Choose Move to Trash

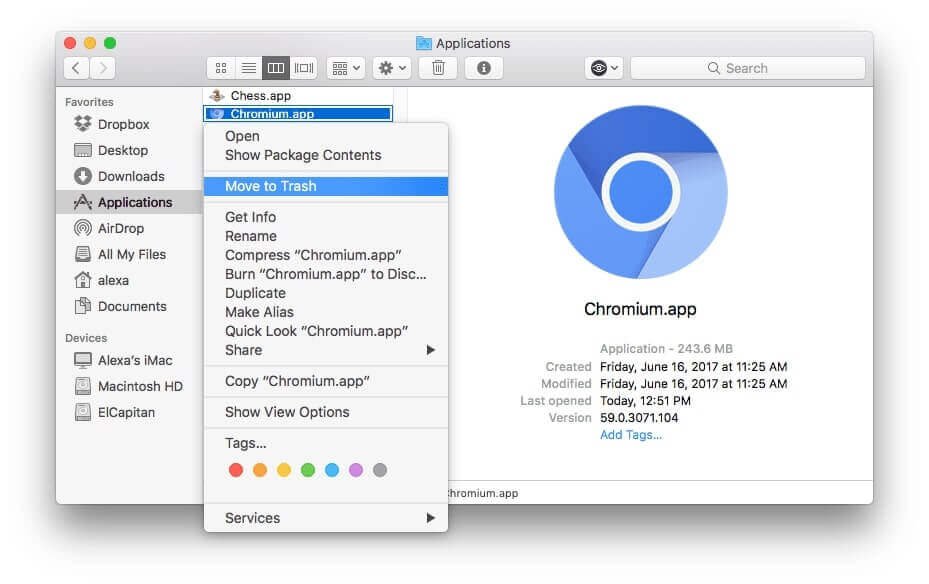click(326, 186)
